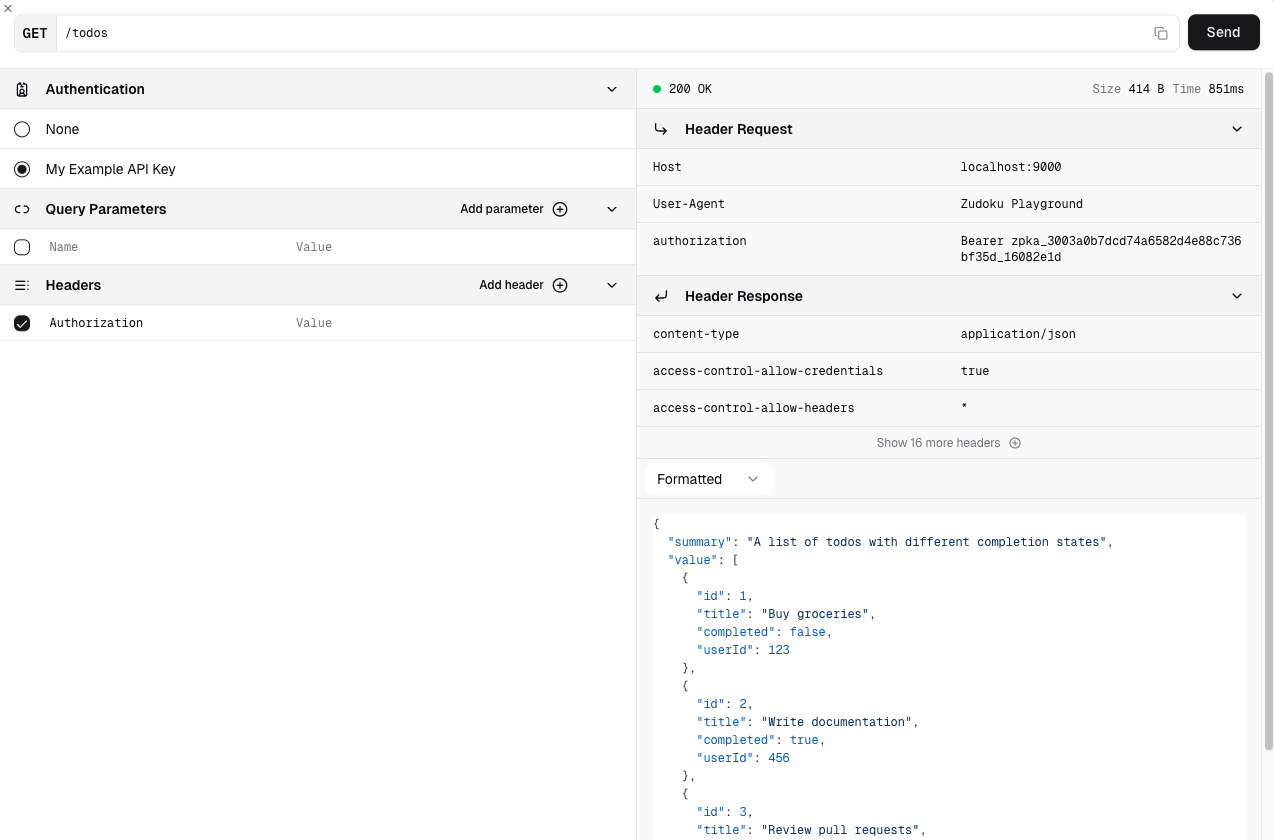1274x840 pixels.
Task: Select My Example API Key authentication
Action: click(22, 169)
